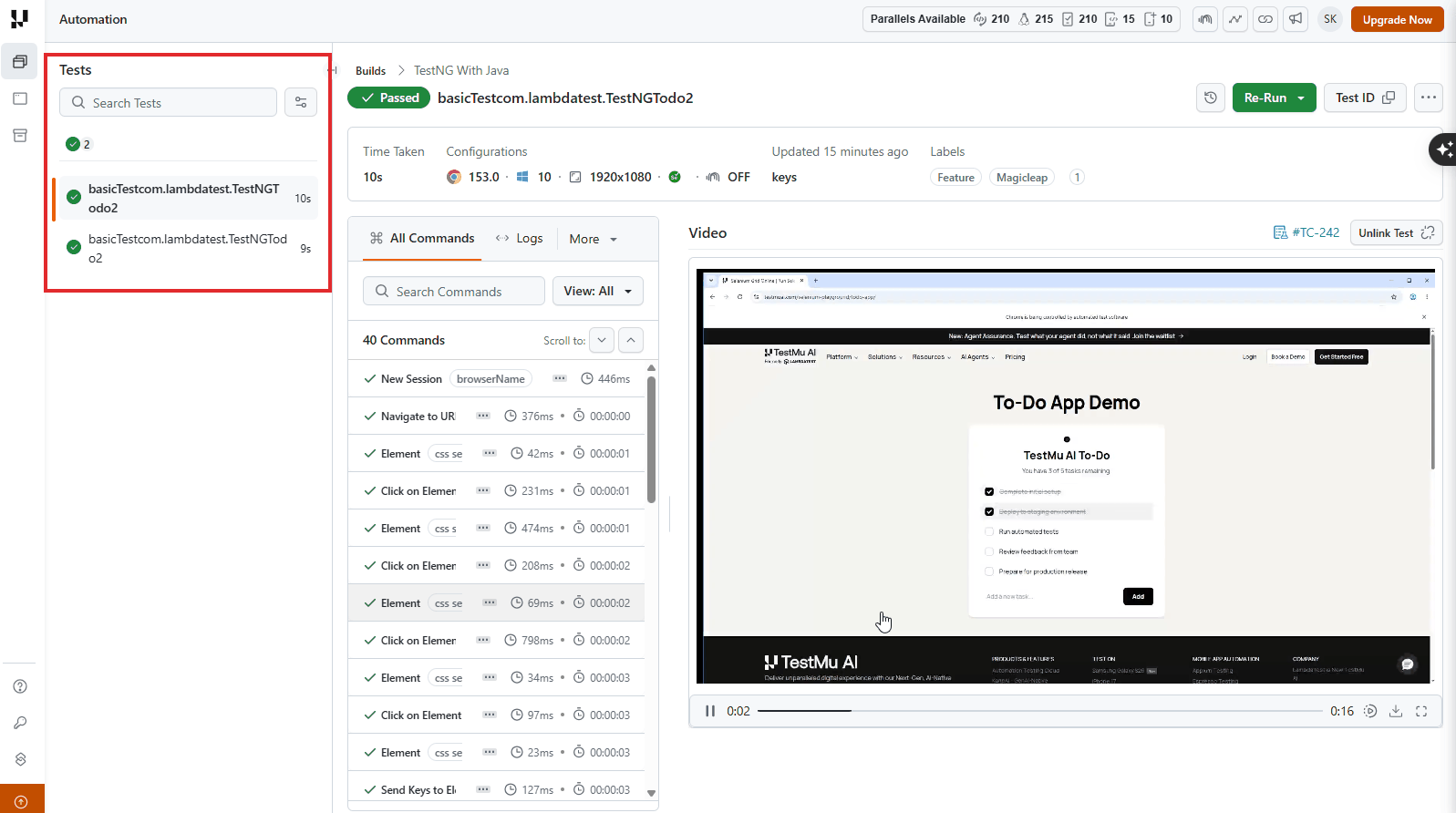The width and height of the screenshot is (1456, 813).
Task: Click the browserName tag
Action: point(490,378)
